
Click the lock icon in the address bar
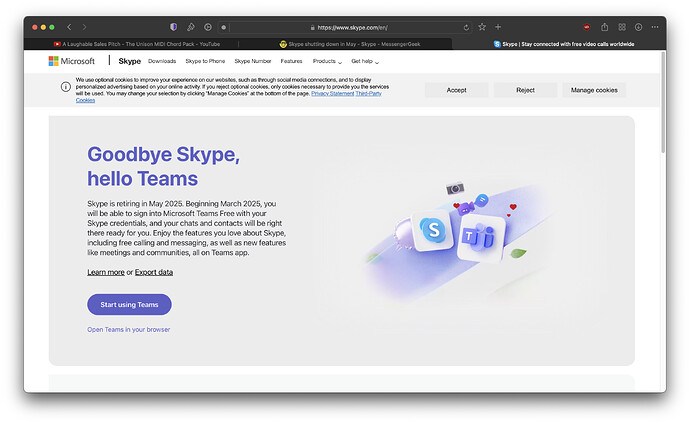312,27
